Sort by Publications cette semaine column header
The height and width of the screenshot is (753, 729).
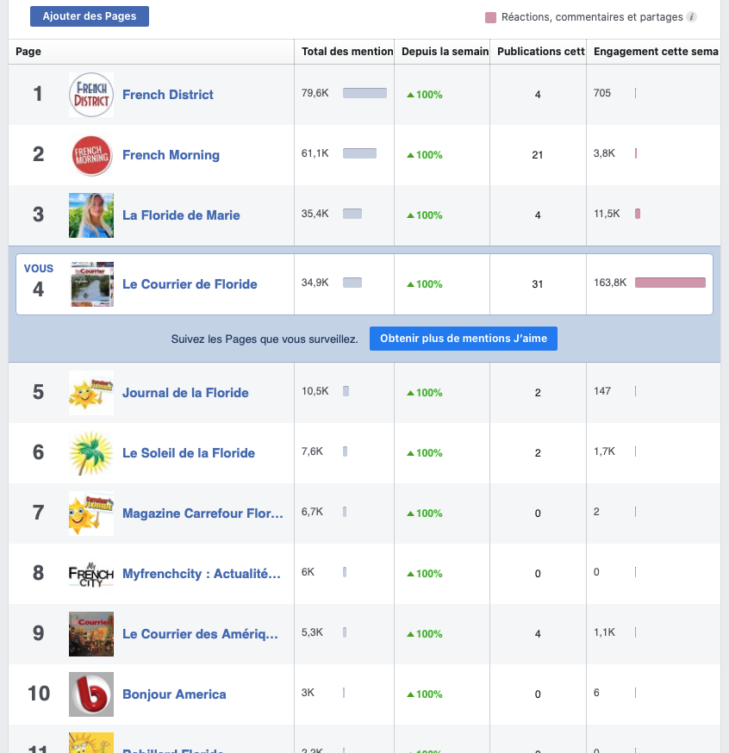tap(540, 51)
